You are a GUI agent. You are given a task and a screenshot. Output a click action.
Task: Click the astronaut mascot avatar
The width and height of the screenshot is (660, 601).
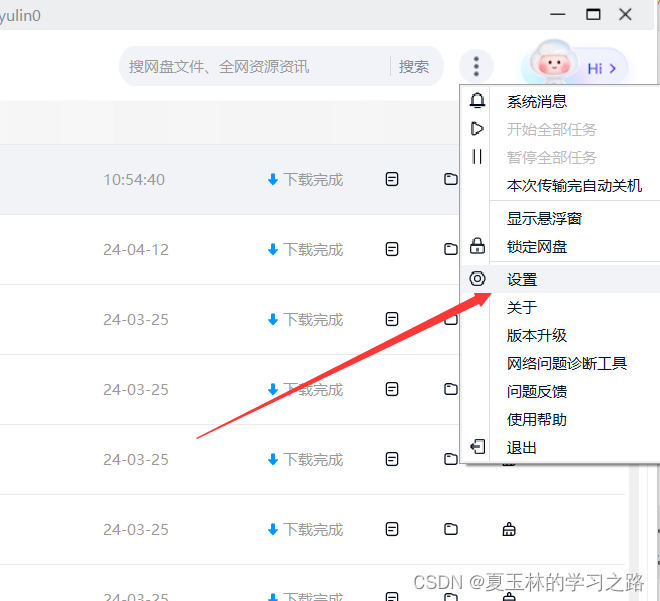(x=552, y=61)
